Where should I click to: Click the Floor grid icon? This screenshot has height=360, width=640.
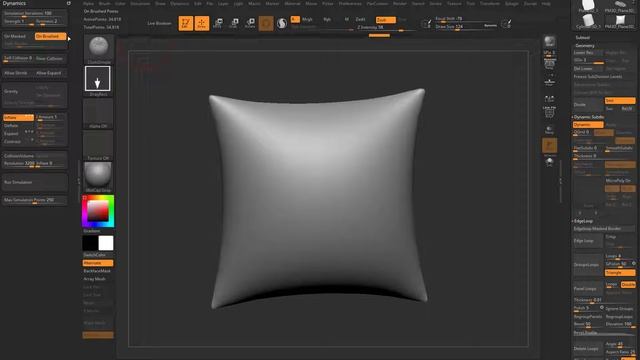(549, 82)
